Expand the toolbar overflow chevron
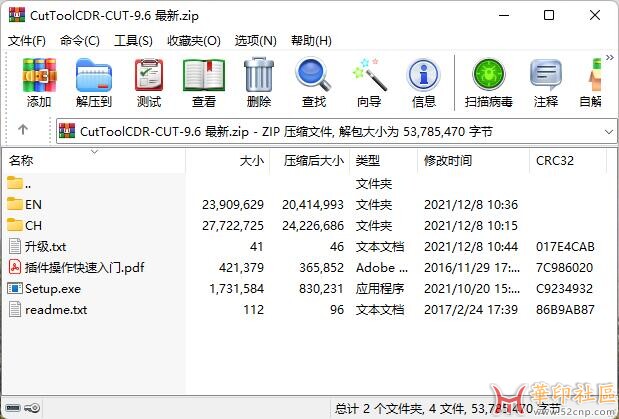This screenshot has height=419, width=619. 610,58
